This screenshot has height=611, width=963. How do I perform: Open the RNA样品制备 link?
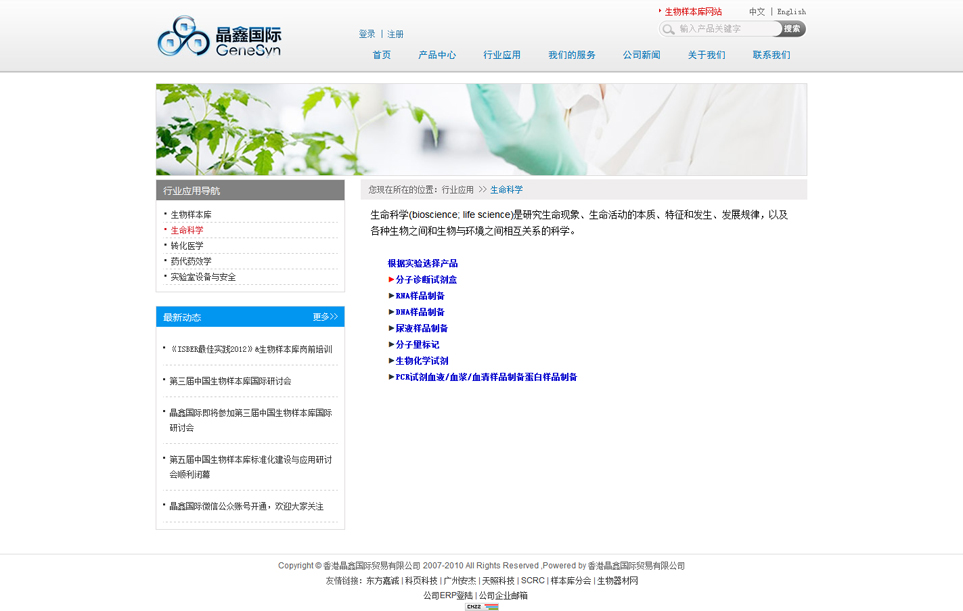(x=420, y=296)
